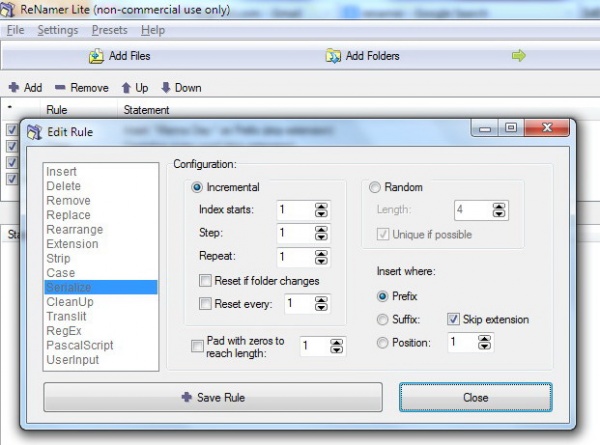Click the Close button in dialog
The image size is (600, 445).
[476, 397]
